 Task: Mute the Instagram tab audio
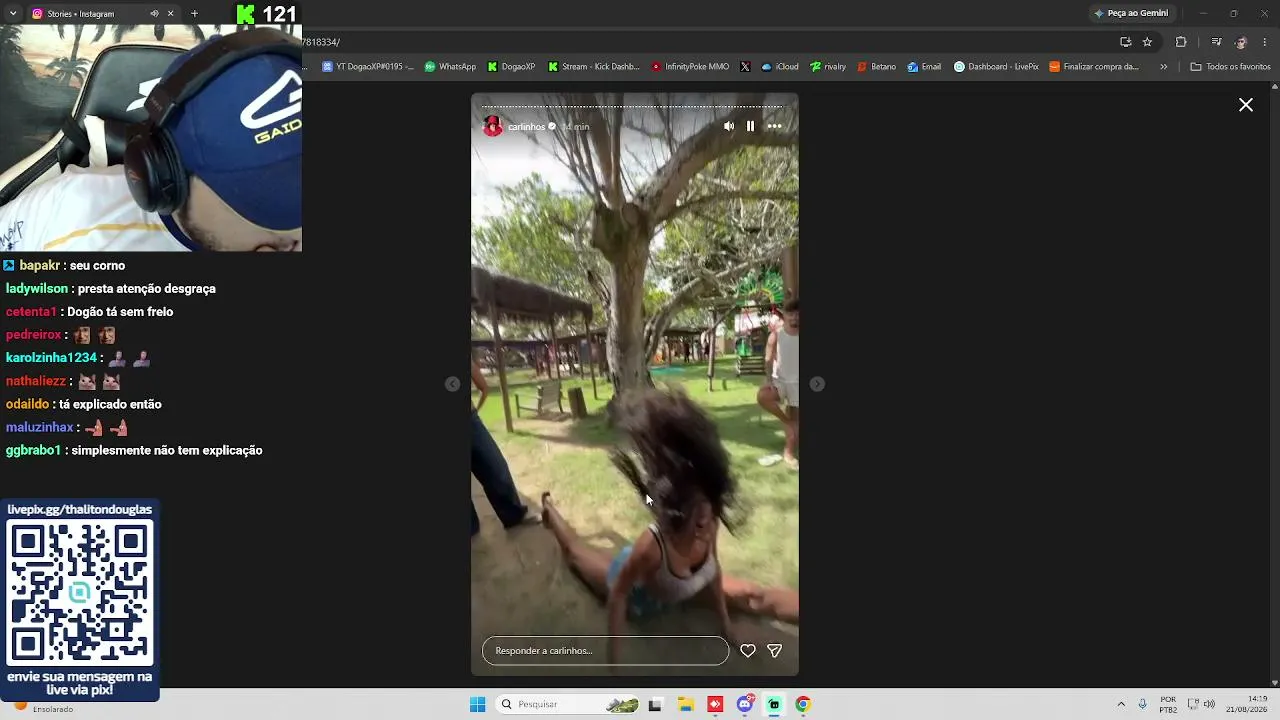tap(154, 14)
